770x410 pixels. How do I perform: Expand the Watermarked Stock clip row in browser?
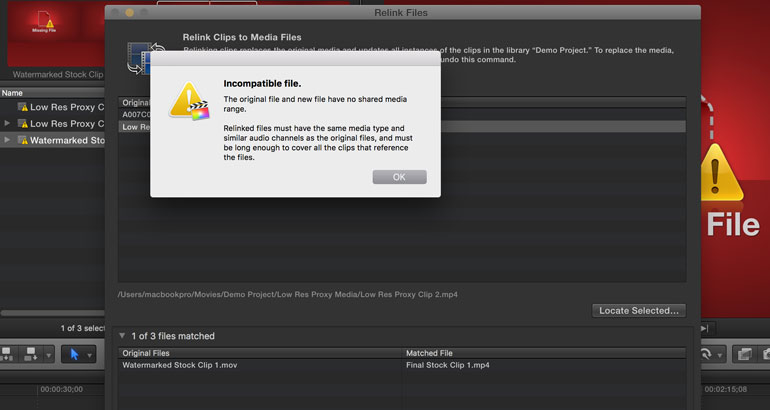(x=7, y=140)
